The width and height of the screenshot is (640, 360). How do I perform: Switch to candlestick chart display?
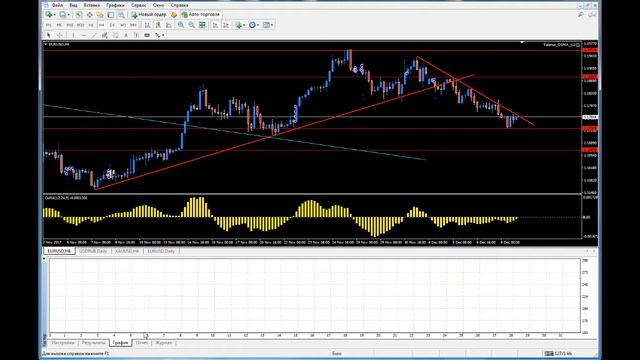click(x=158, y=25)
